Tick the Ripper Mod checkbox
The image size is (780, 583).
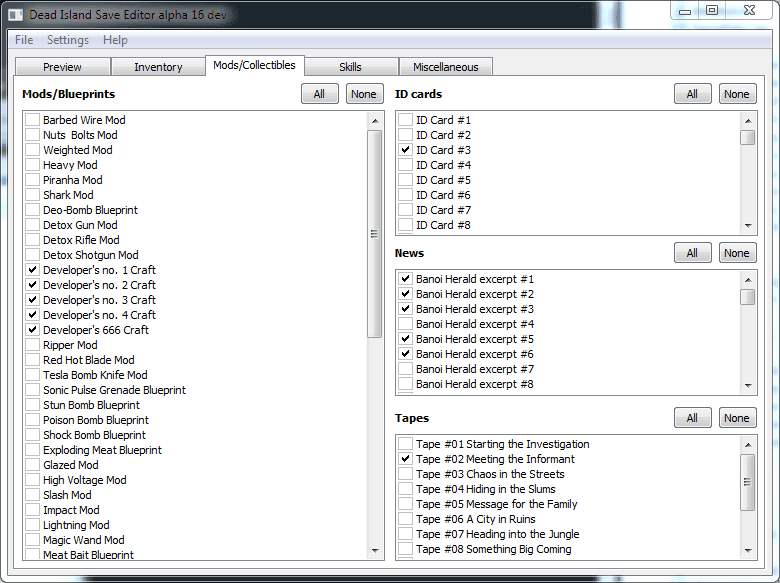tap(32, 345)
